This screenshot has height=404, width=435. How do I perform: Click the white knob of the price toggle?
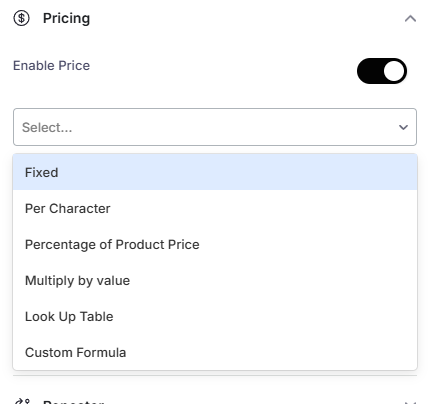pos(394,71)
